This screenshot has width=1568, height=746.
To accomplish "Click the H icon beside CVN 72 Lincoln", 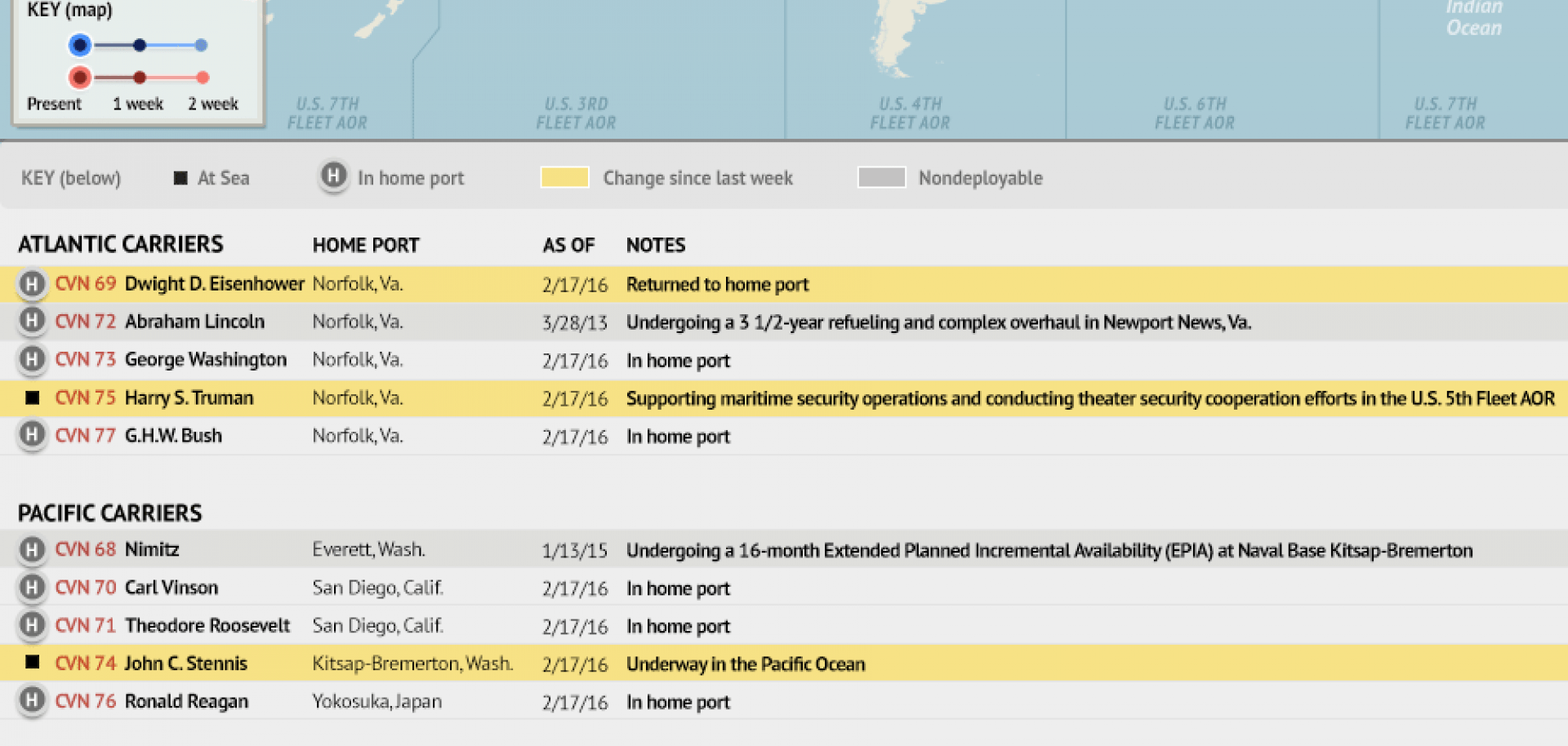I will pyautogui.click(x=32, y=321).
